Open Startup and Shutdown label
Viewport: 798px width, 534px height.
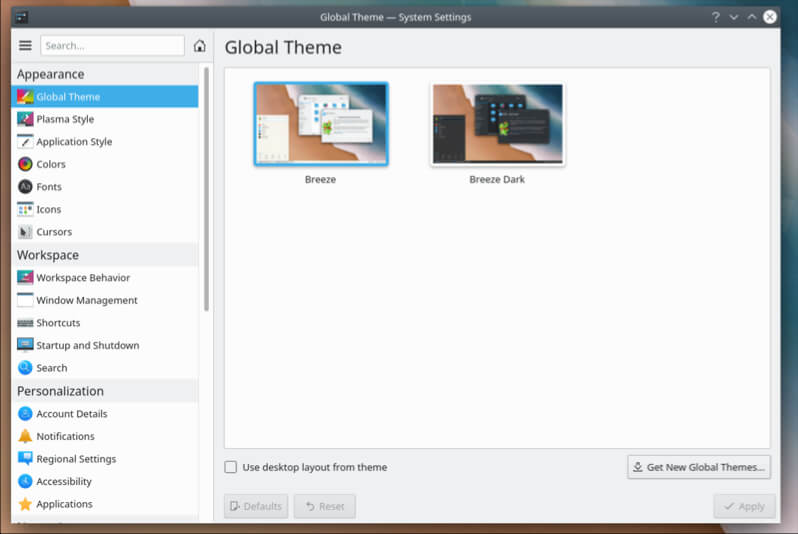(x=88, y=345)
